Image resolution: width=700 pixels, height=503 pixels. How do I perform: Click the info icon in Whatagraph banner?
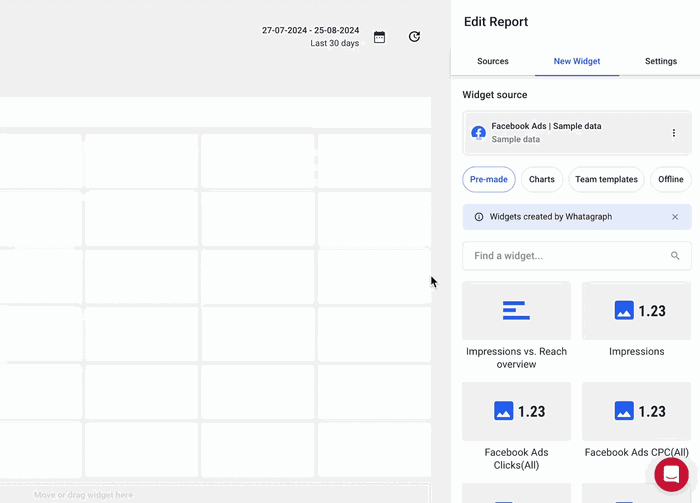point(479,217)
